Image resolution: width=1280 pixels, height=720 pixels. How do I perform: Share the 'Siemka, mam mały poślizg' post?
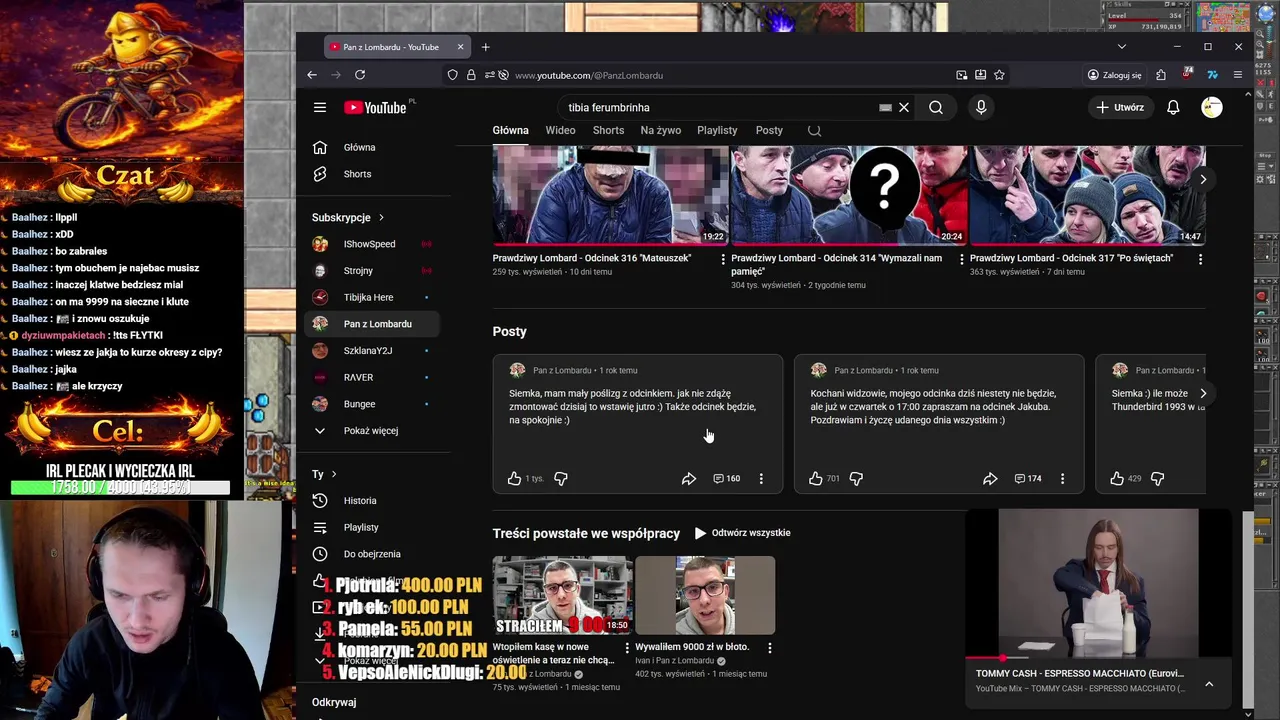click(x=689, y=479)
